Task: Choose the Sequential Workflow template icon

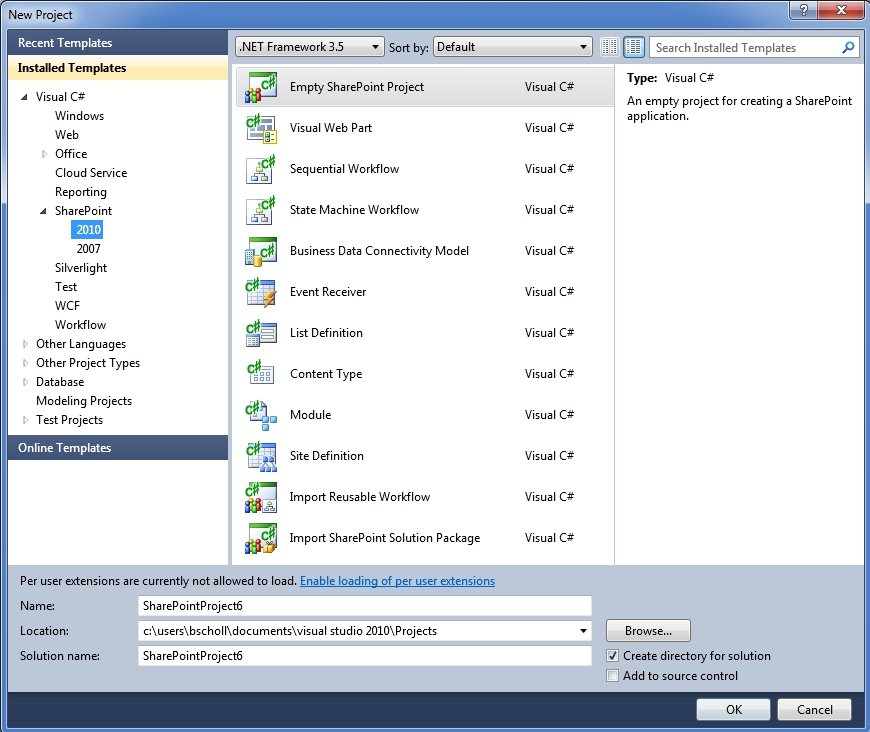Action: point(261,169)
